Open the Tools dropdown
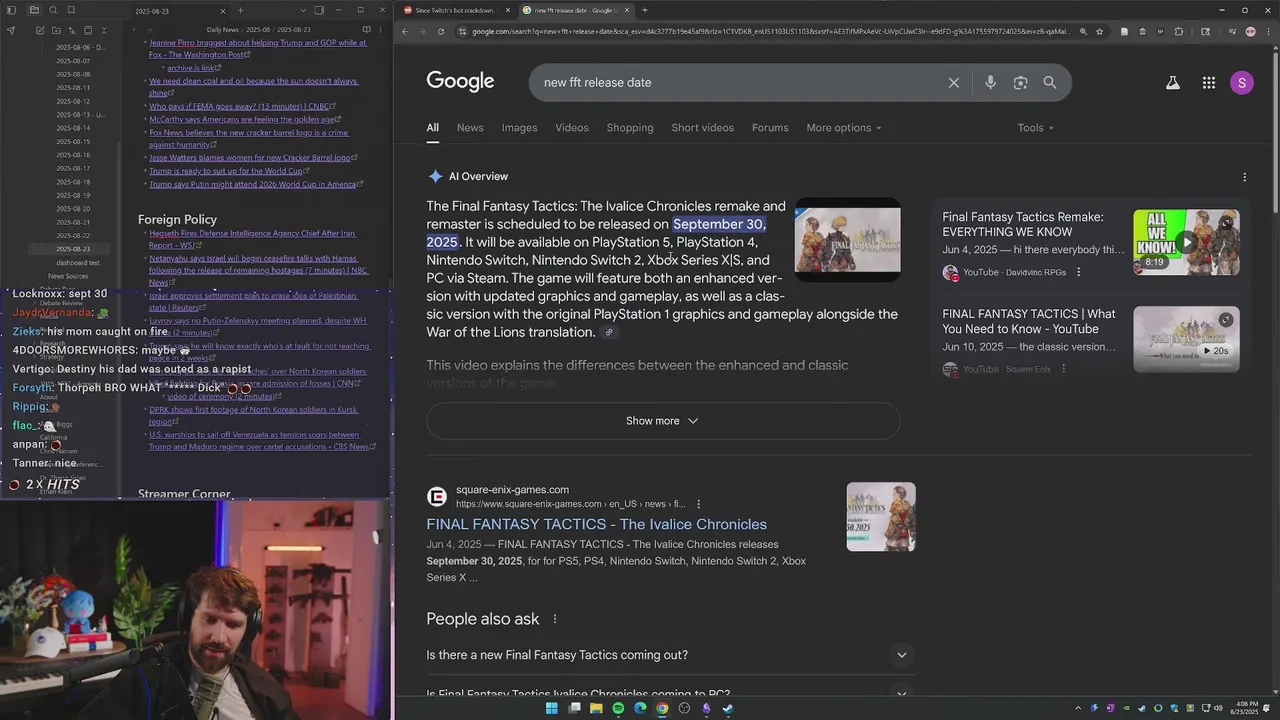Screen dimensions: 1280x720 [1036, 128]
